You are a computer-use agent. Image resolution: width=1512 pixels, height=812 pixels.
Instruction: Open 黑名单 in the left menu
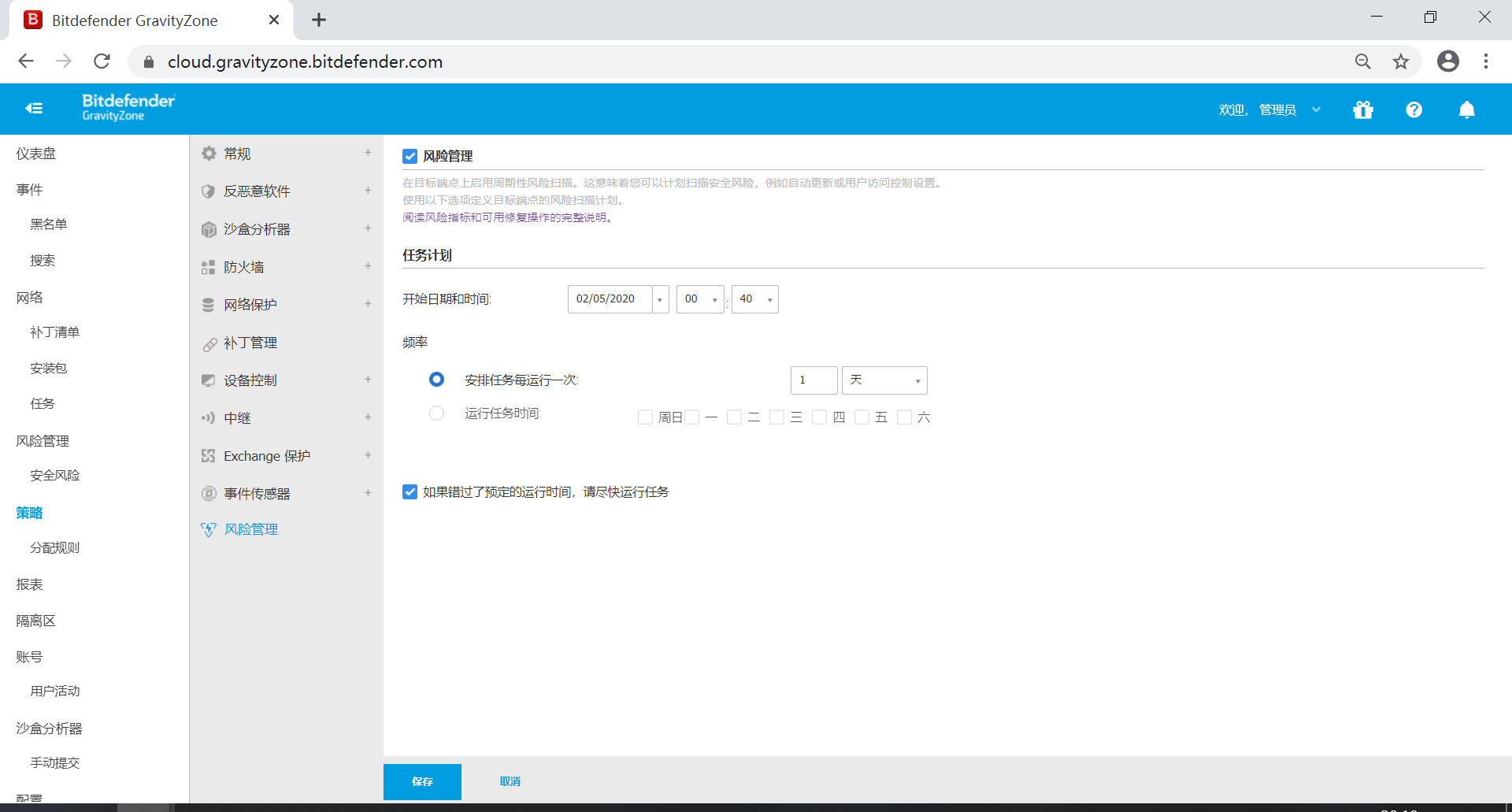click(49, 224)
